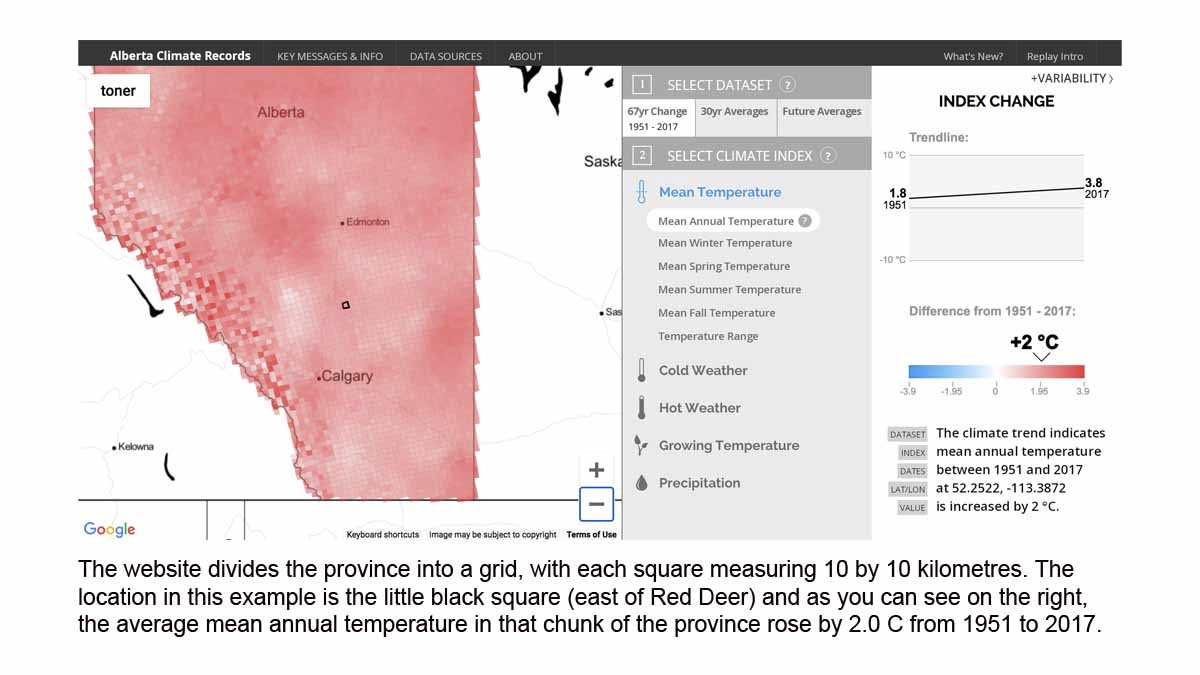Screen dimensions: 1200x675
Task: Expand the +VARIABILITY panel
Action: (1071, 78)
